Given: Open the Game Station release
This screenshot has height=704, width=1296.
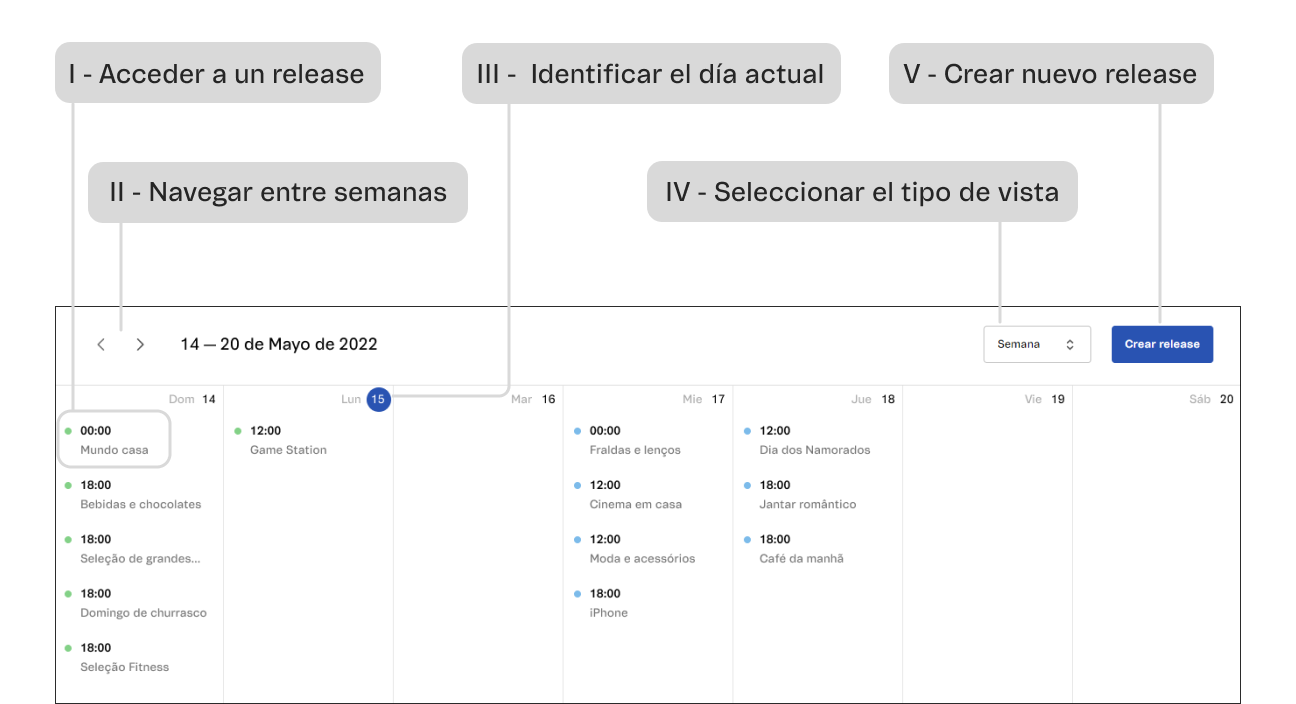Looking at the screenshot, I should 288,440.
